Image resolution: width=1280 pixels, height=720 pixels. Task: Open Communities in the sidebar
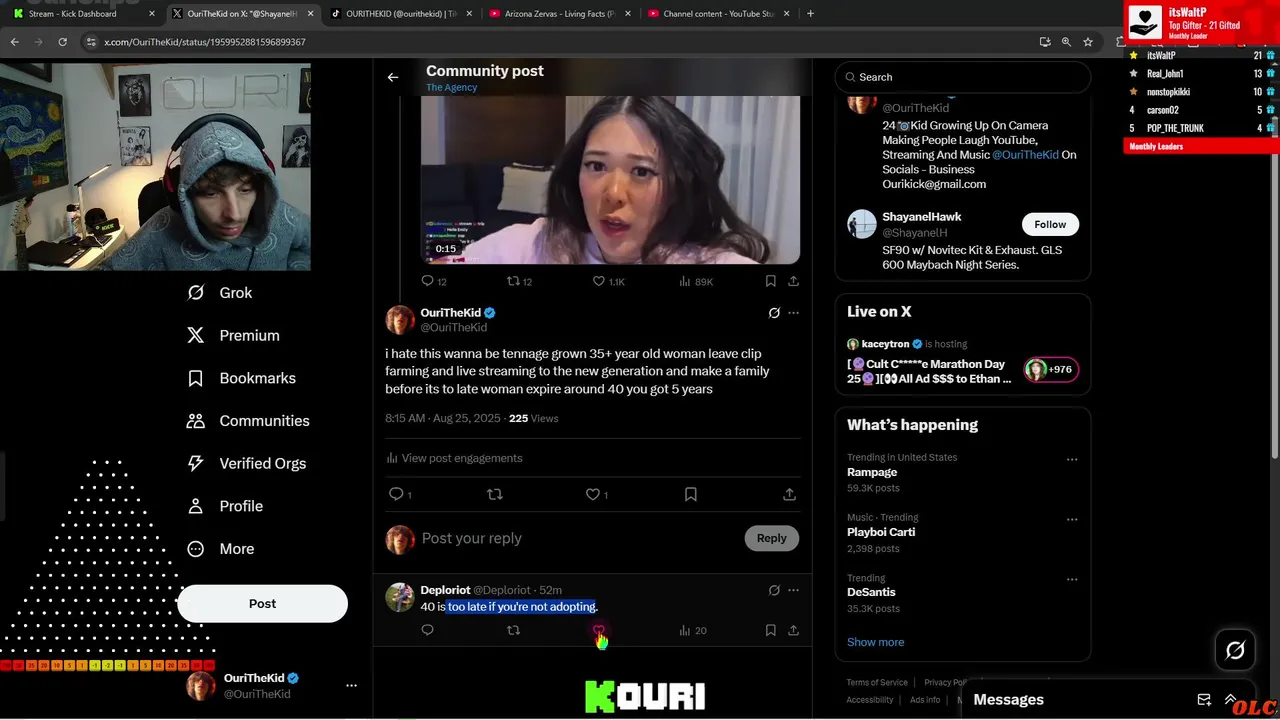[x=248, y=421]
